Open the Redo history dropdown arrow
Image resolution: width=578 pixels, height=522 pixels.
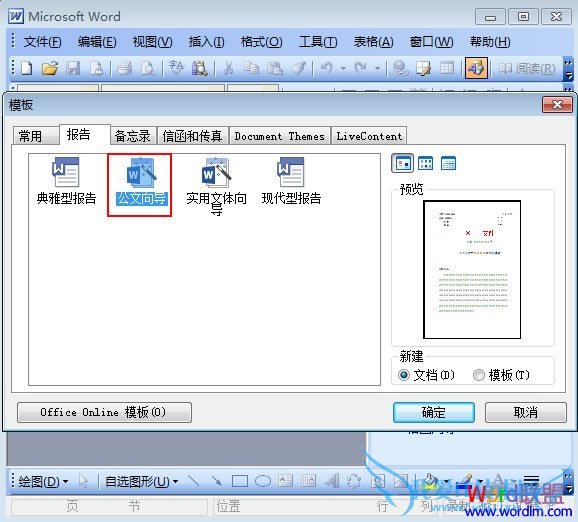[x=377, y=69]
